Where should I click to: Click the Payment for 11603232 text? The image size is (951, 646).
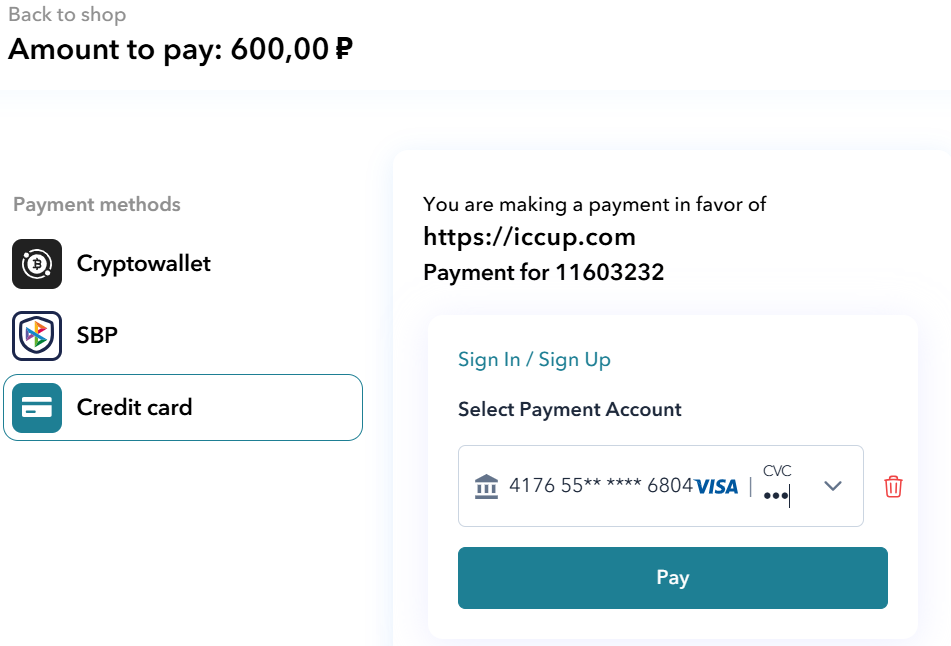543,272
